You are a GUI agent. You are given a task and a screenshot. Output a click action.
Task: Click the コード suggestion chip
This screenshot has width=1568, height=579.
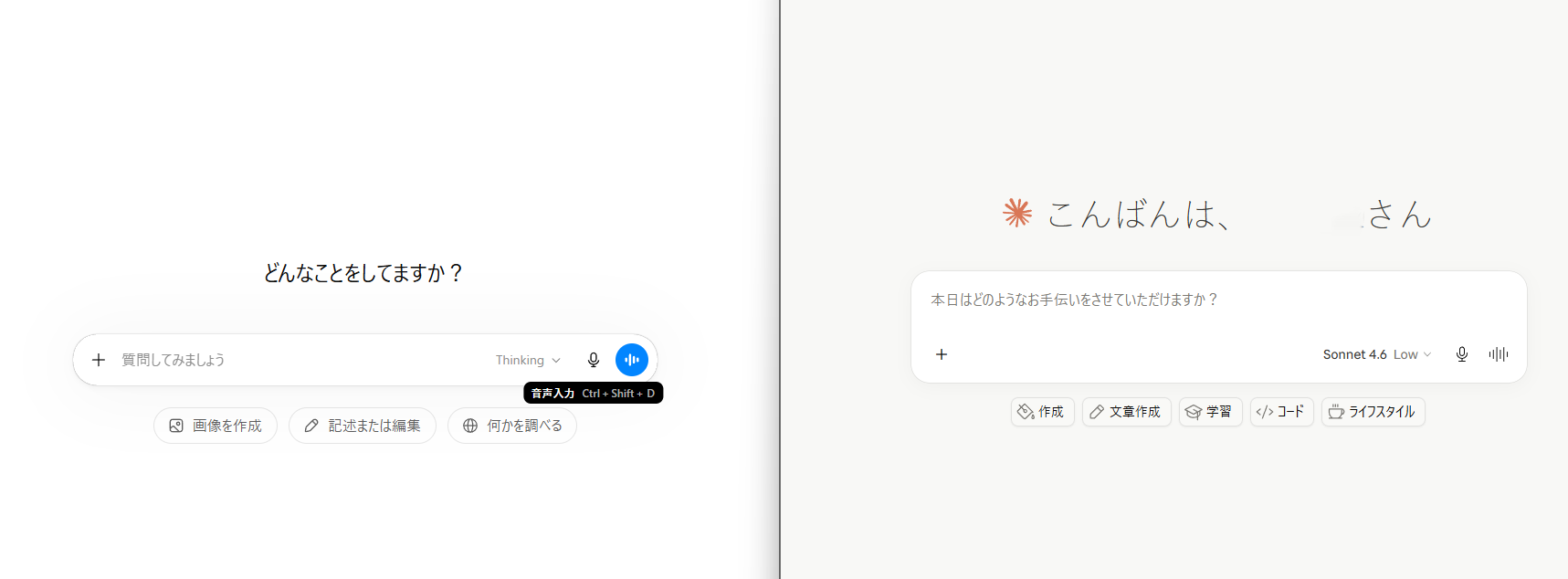click(x=1281, y=412)
